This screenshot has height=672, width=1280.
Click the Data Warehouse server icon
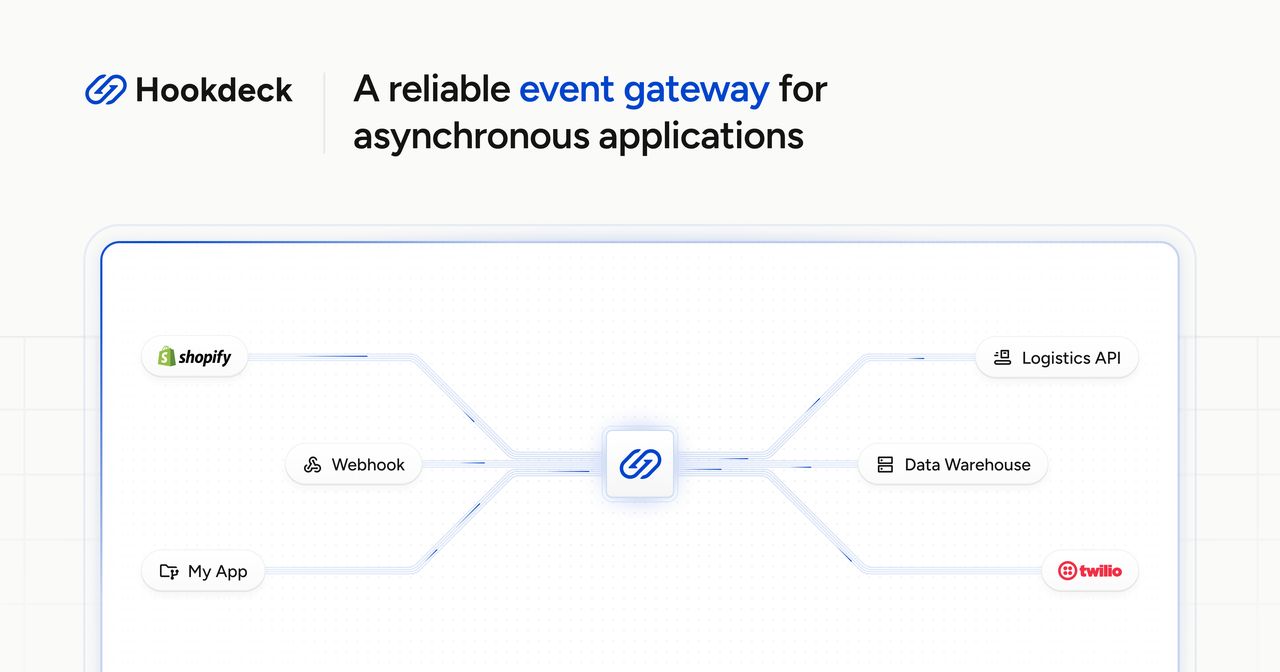(x=885, y=465)
